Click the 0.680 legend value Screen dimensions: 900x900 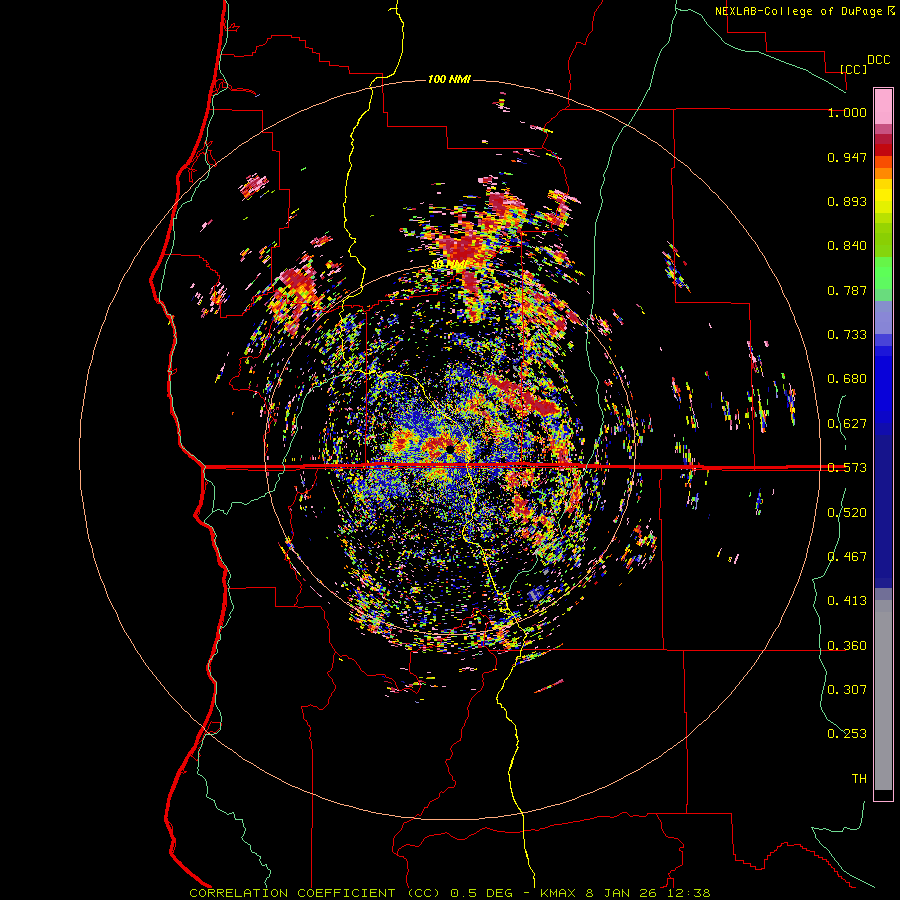847,379
